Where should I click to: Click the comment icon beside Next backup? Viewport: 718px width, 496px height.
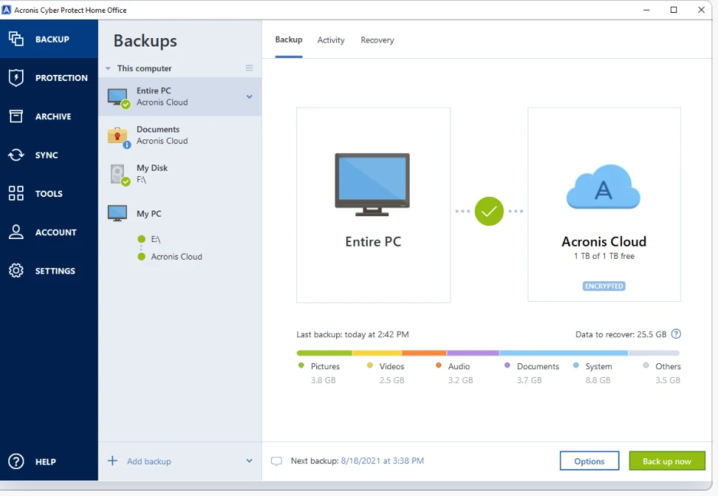click(277, 461)
